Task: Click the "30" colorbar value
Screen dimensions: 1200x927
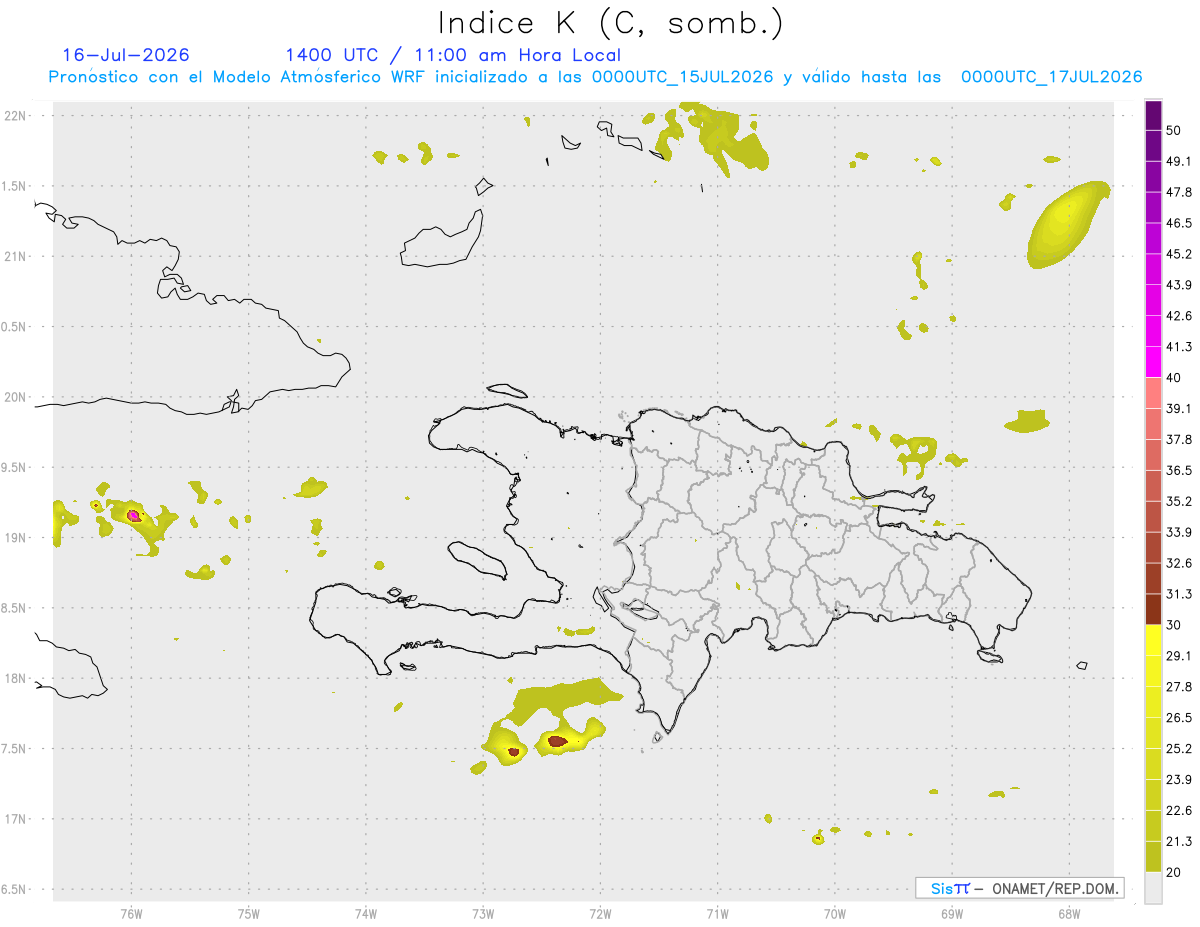Action: (x=1174, y=625)
